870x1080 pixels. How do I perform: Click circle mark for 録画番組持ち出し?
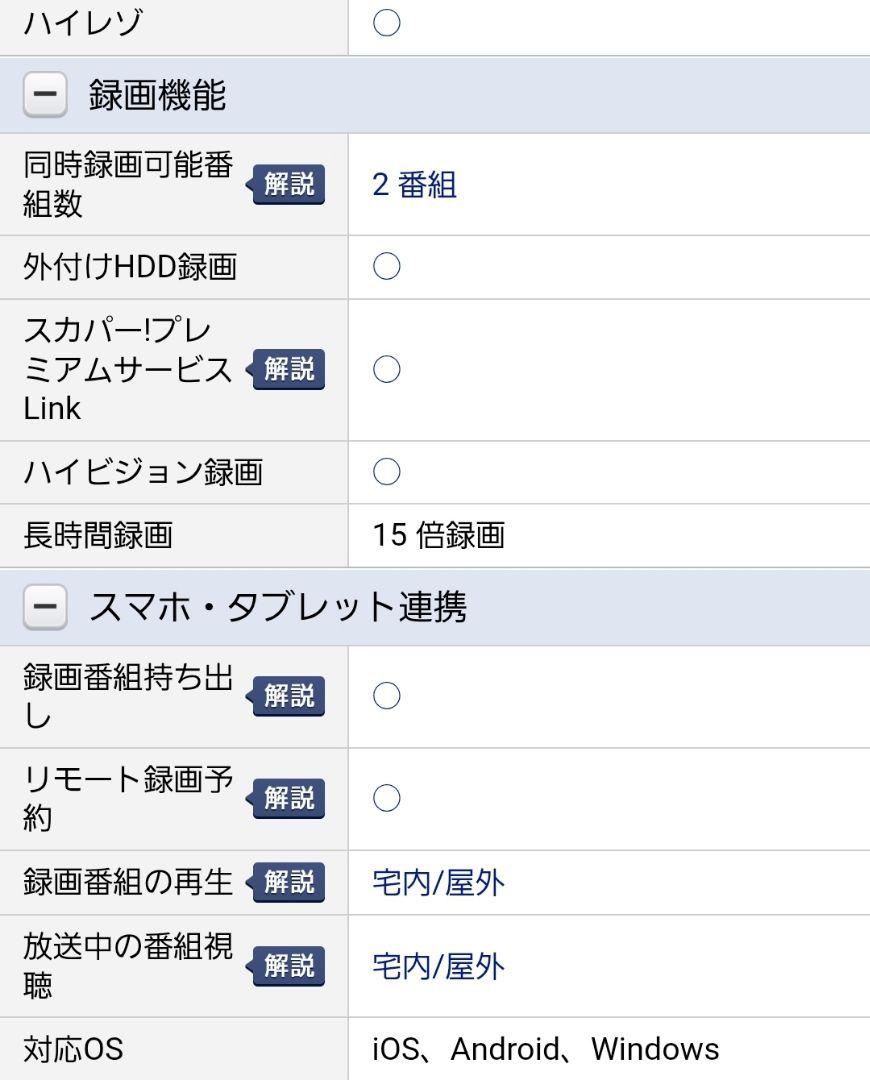pos(386,696)
